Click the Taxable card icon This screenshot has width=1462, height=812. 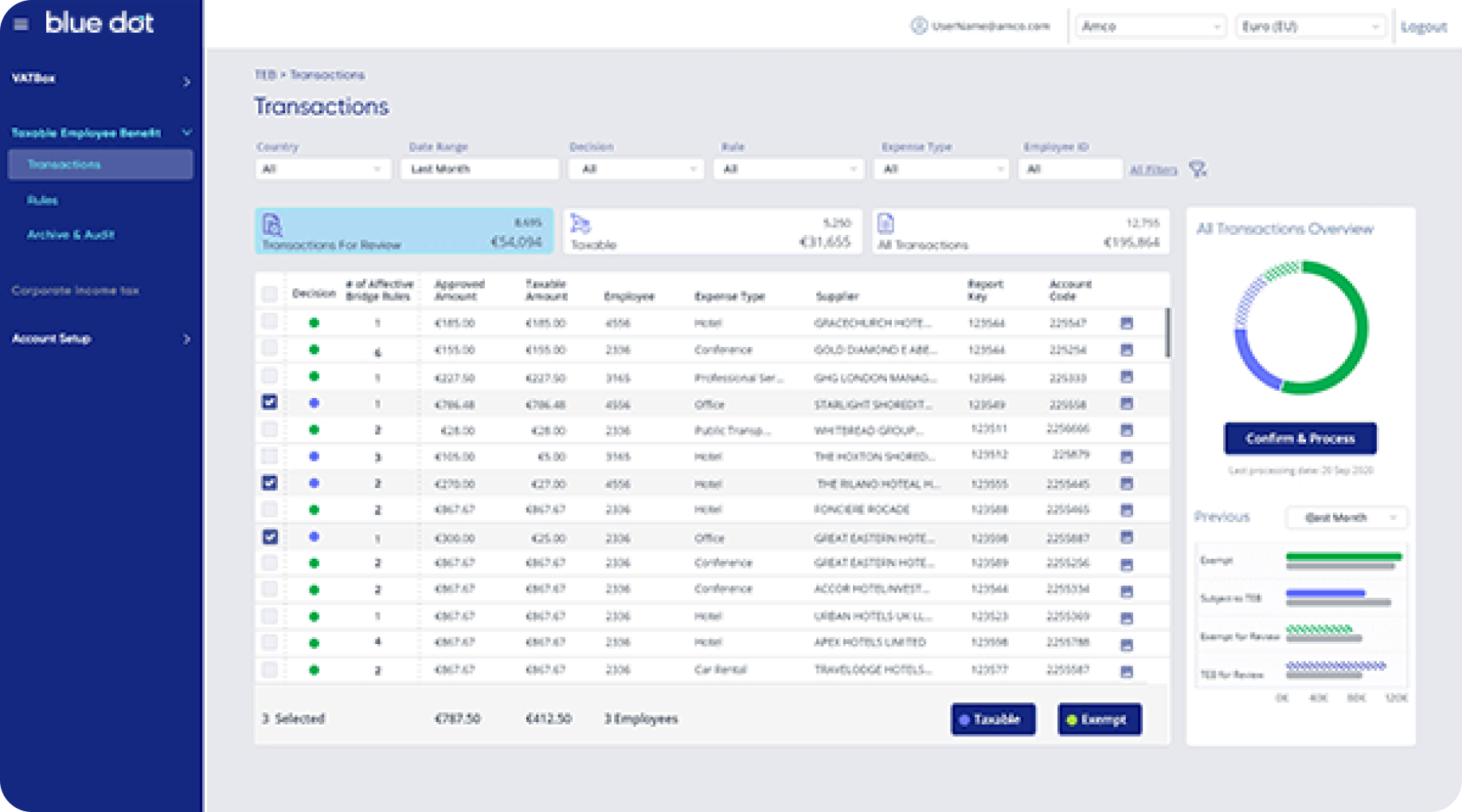pos(580,224)
